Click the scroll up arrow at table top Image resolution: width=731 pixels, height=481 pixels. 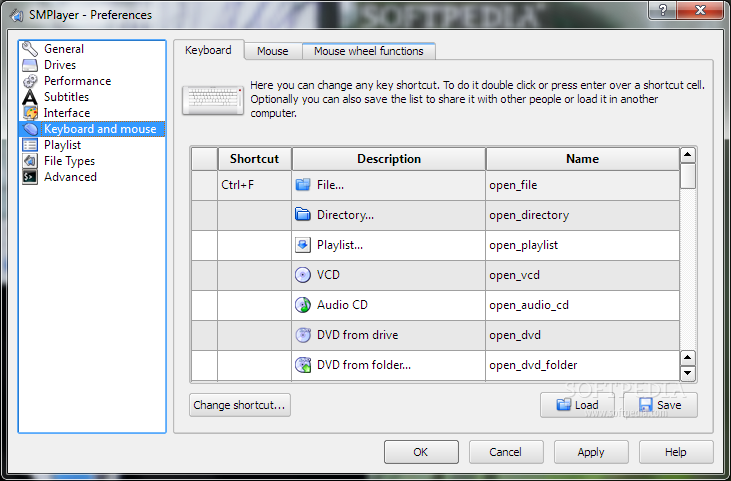(688, 155)
